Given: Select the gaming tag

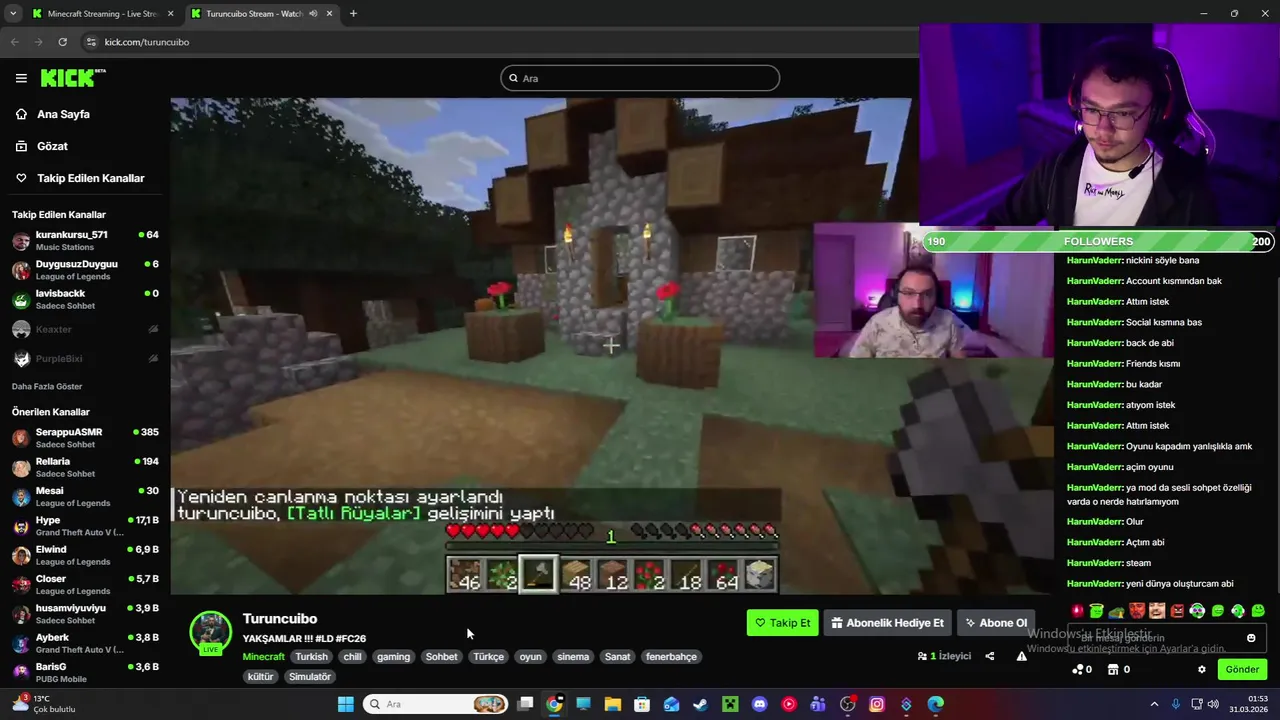Looking at the screenshot, I should 393,657.
